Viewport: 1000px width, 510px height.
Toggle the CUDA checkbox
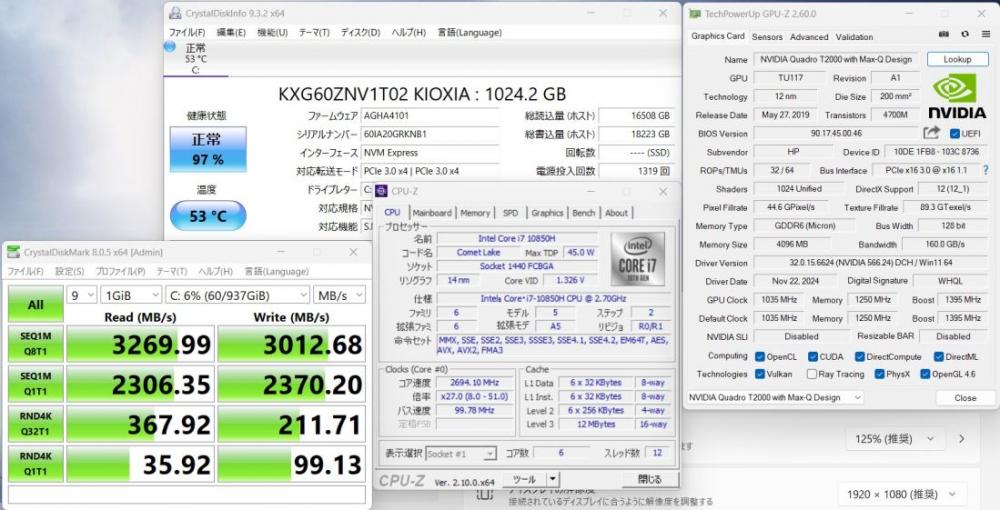[x=813, y=356]
